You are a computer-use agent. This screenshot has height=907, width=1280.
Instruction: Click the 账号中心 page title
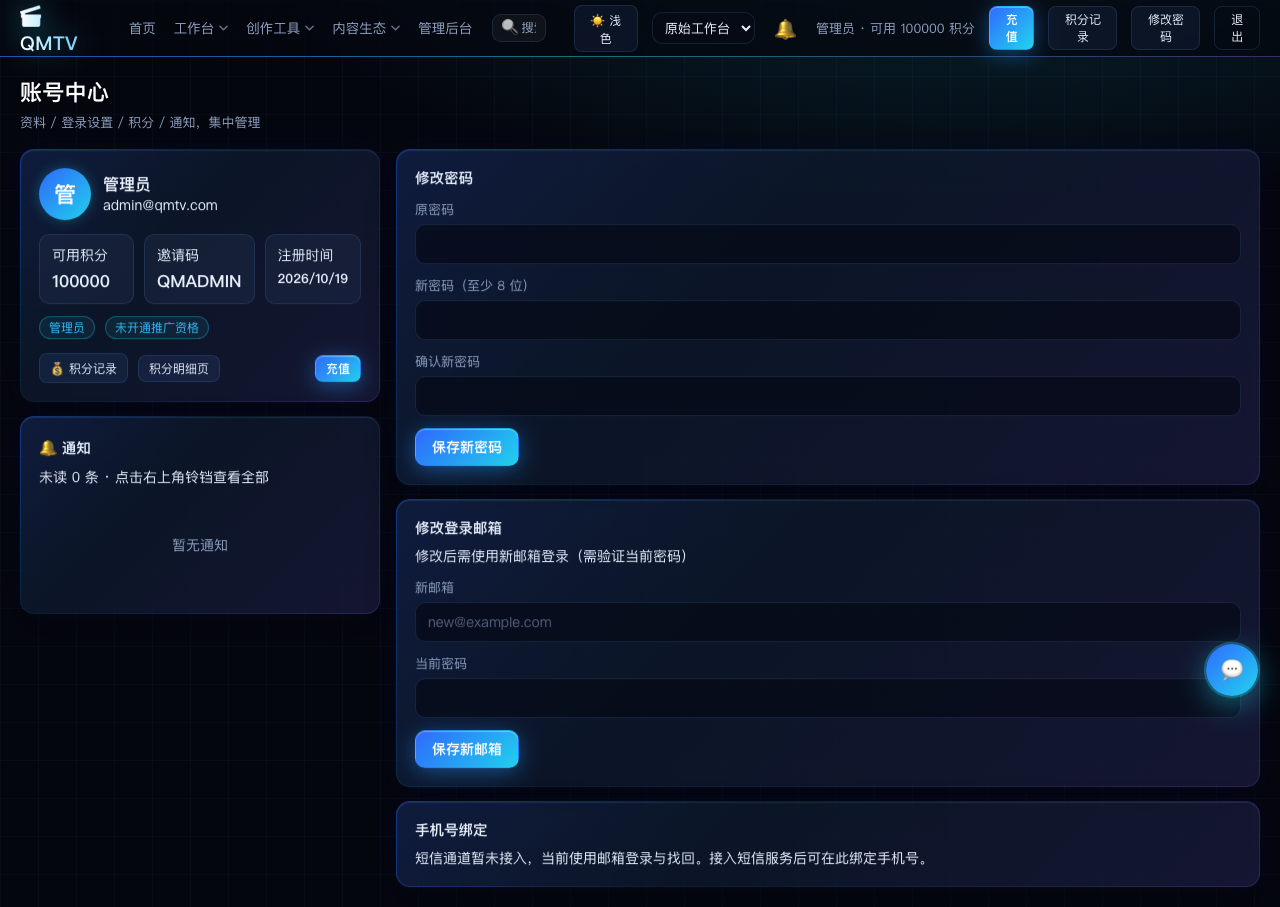coord(64,93)
